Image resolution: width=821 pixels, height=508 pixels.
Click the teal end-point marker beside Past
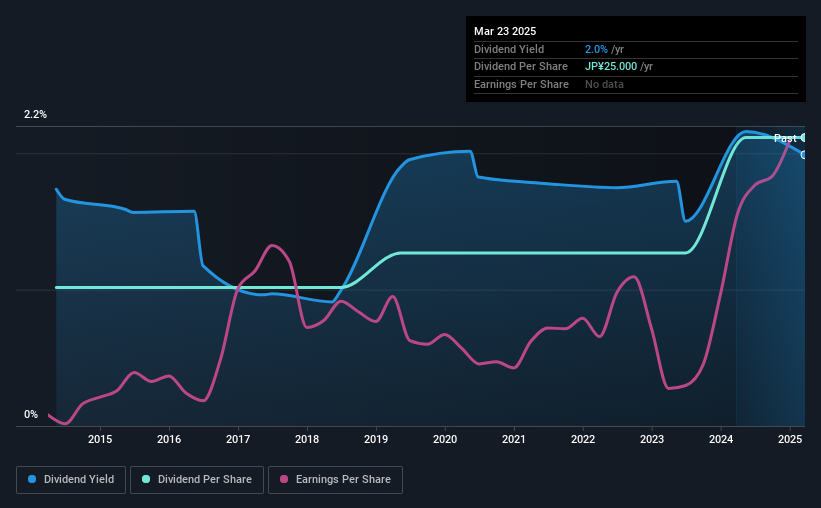(x=803, y=138)
